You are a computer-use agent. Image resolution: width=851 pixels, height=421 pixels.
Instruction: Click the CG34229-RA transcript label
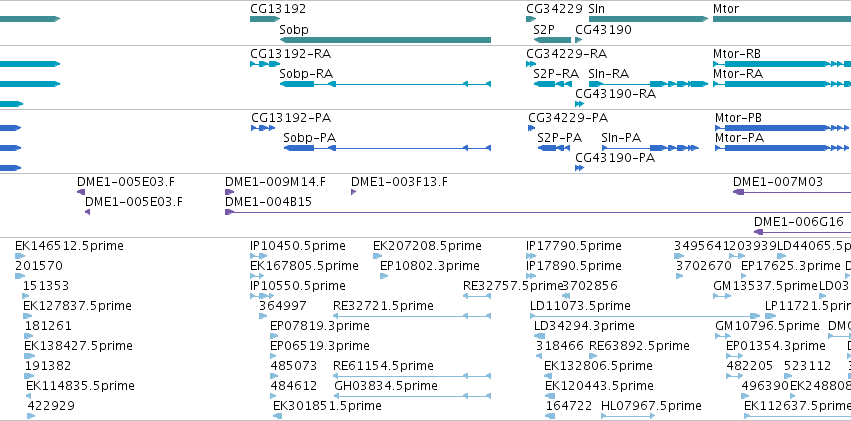[x=567, y=54]
